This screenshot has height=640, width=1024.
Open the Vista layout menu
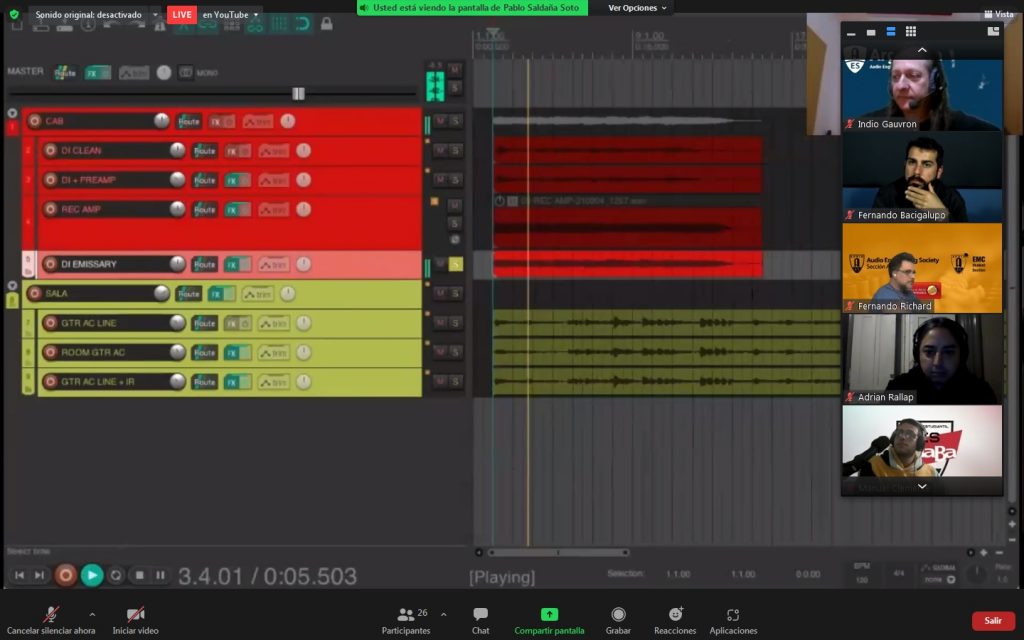(998, 14)
